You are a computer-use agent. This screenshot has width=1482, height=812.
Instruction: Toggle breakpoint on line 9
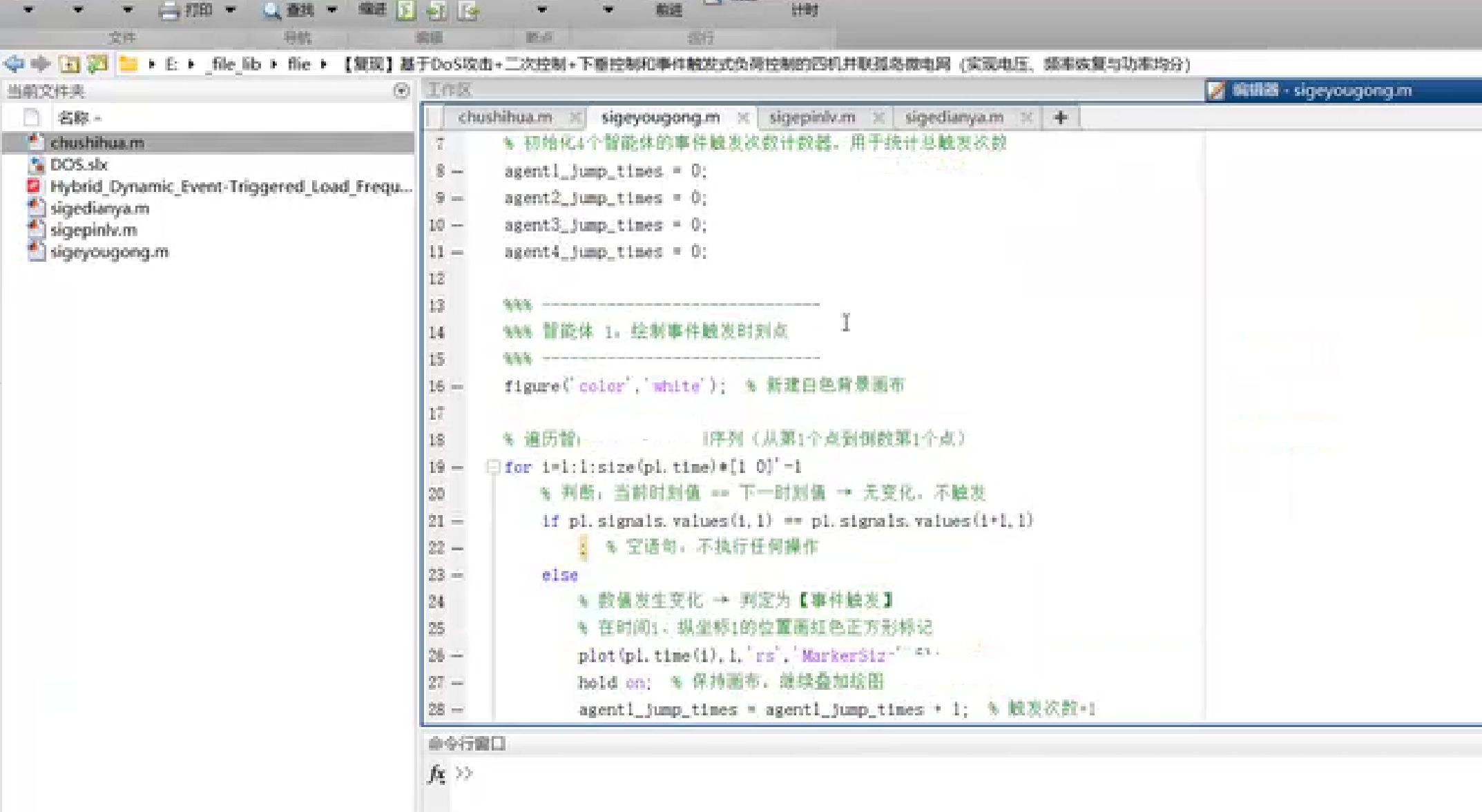pyautogui.click(x=457, y=198)
